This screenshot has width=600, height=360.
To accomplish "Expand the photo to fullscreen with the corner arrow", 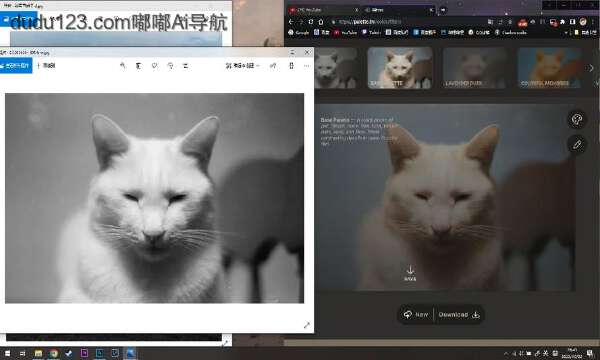I will 307,325.
